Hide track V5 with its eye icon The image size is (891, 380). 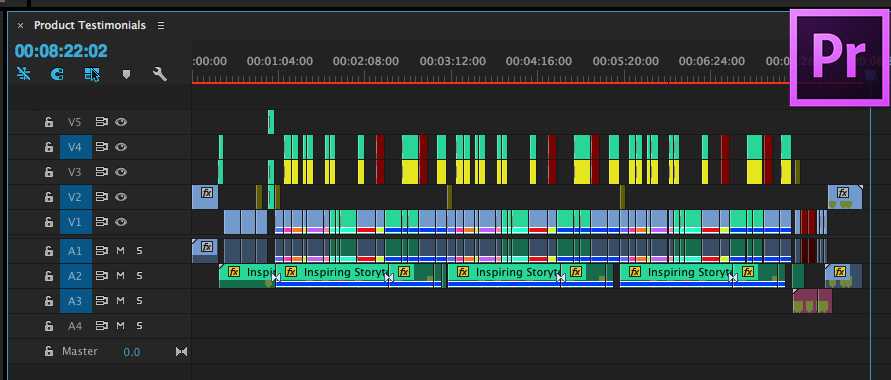120,122
